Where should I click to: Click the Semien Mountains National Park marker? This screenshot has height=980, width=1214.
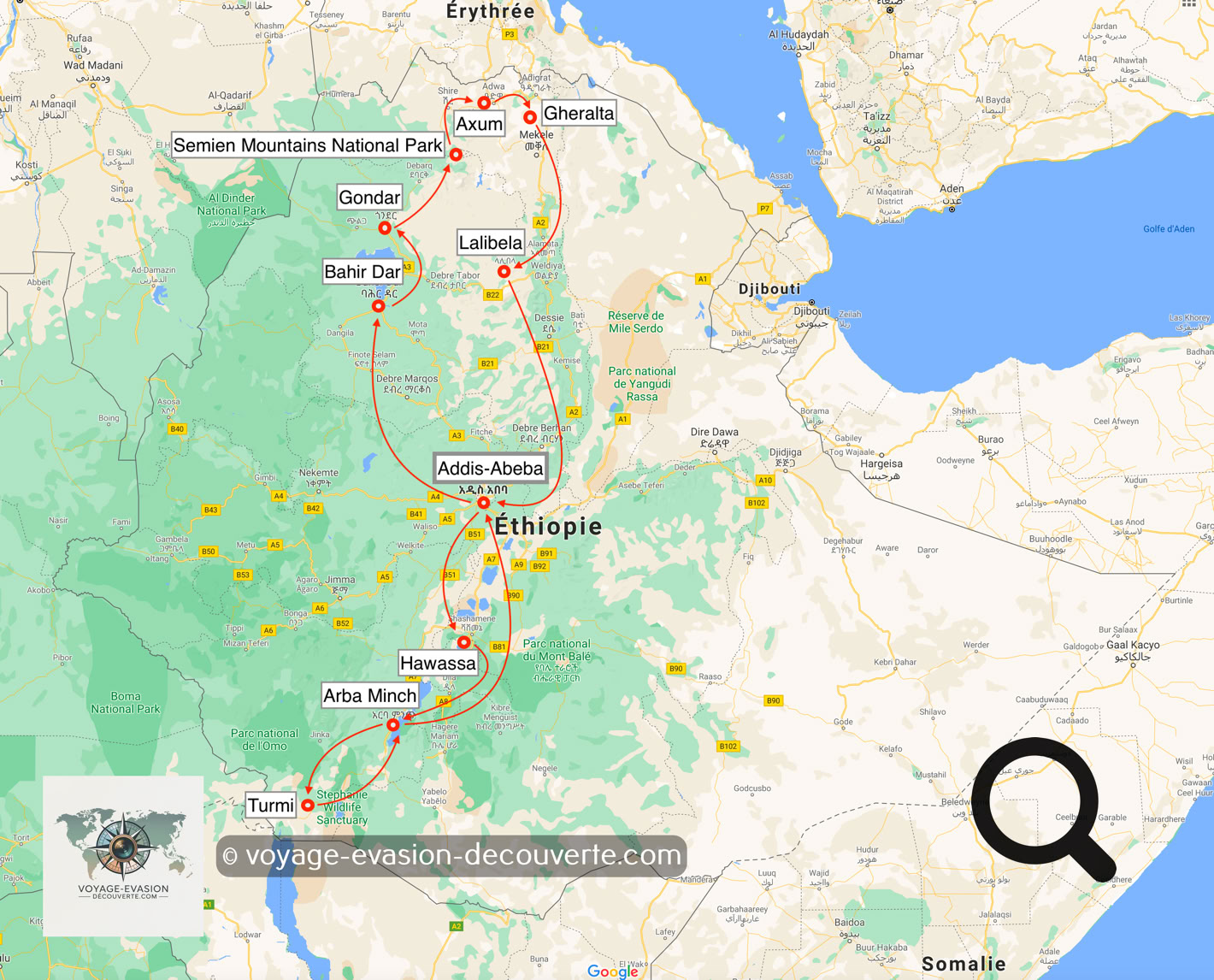[456, 155]
